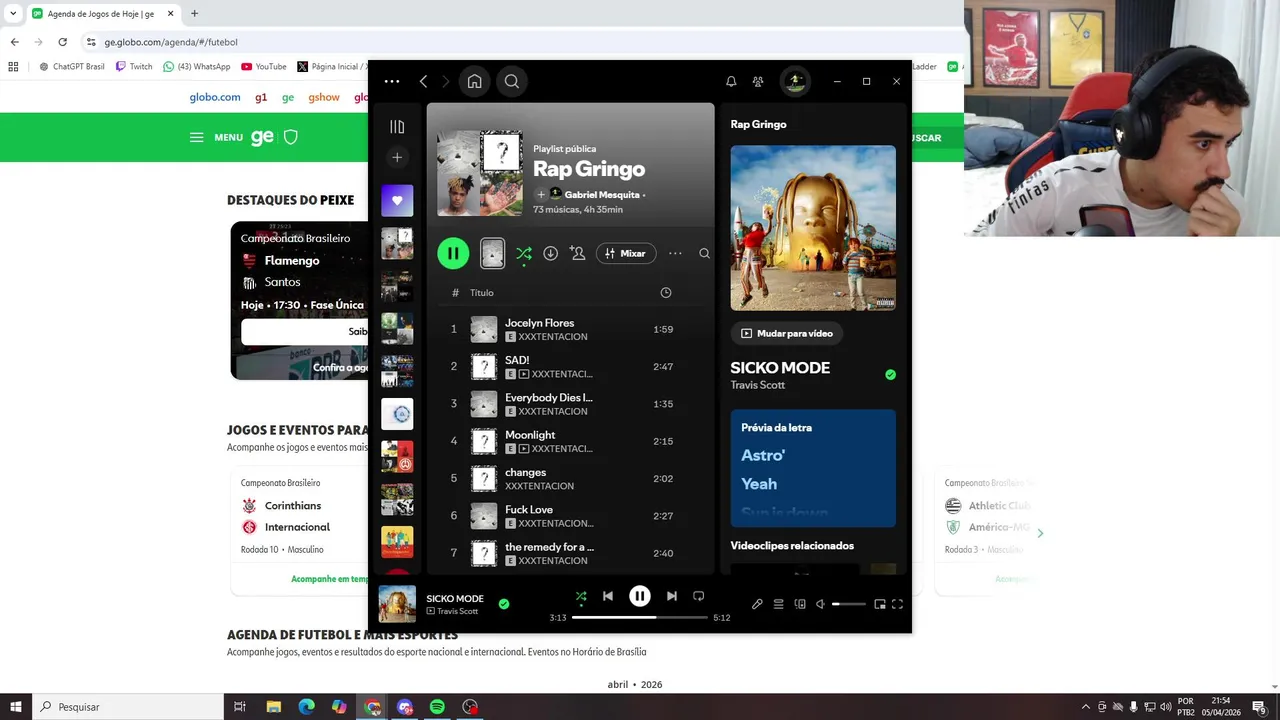The height and width of the screenshot is (720, 1280).
Task: Open the Astroworld album cover in side panel
Action: coord(813,228)
